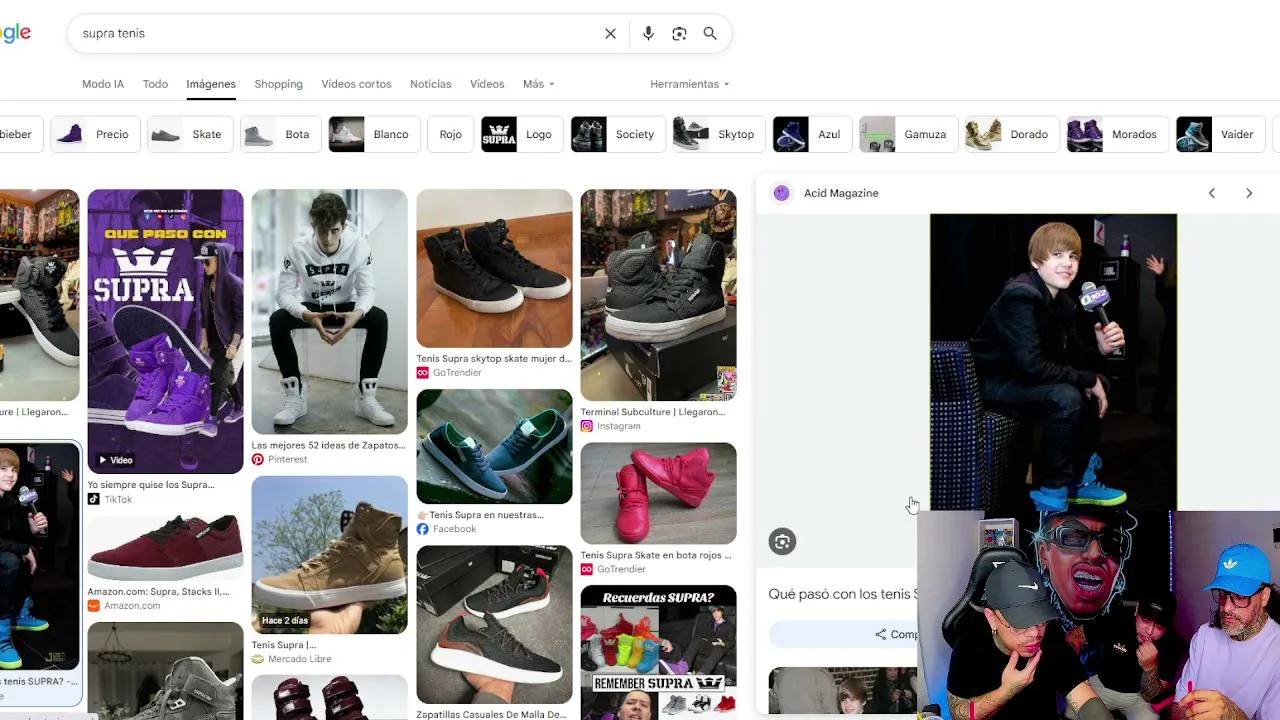Image resolution: width=1280 pixels, height=720 pixels.
Task: Open the Noticias tab
Action: [x=430, y=84]
